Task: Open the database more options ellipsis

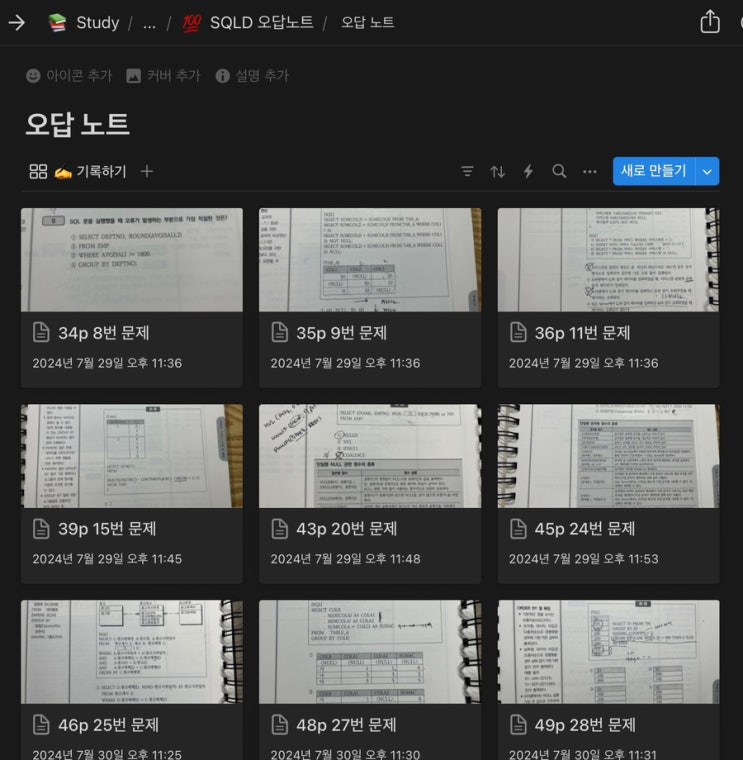Action: coord(589,171)
